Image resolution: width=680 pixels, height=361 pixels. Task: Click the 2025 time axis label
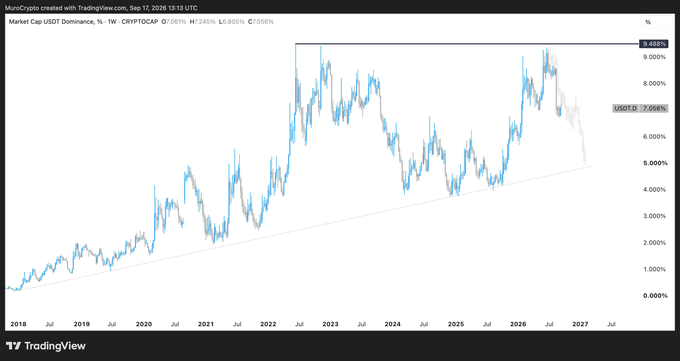[456, 324]
